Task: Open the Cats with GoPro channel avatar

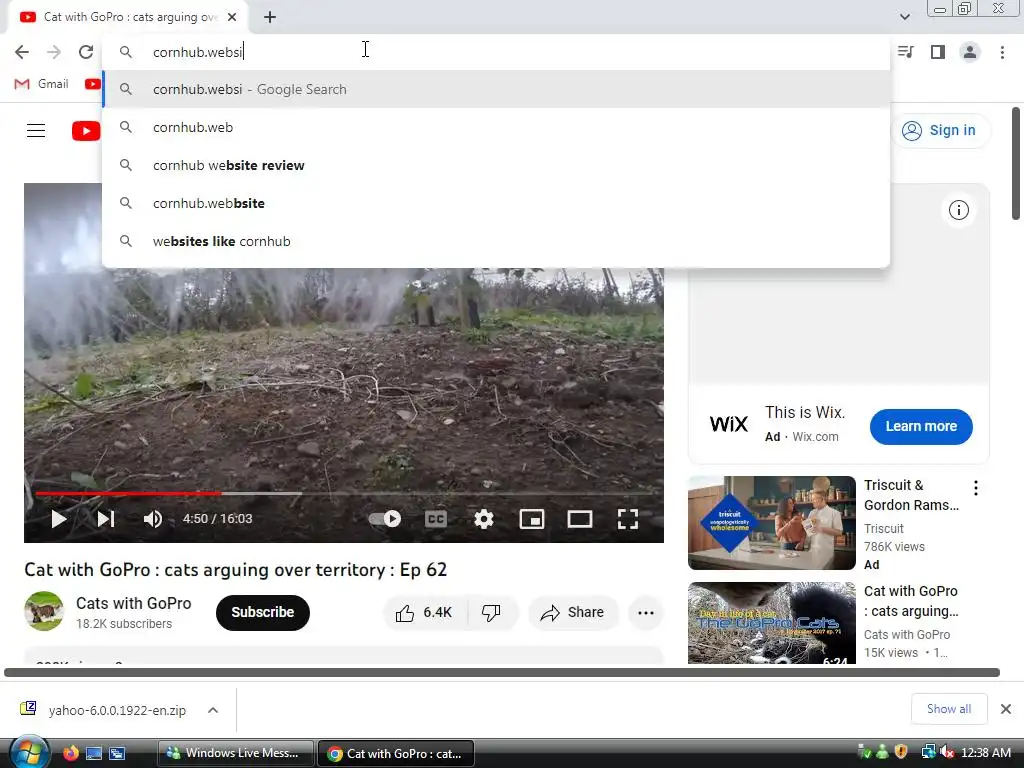Action: (x=44, y=611)
